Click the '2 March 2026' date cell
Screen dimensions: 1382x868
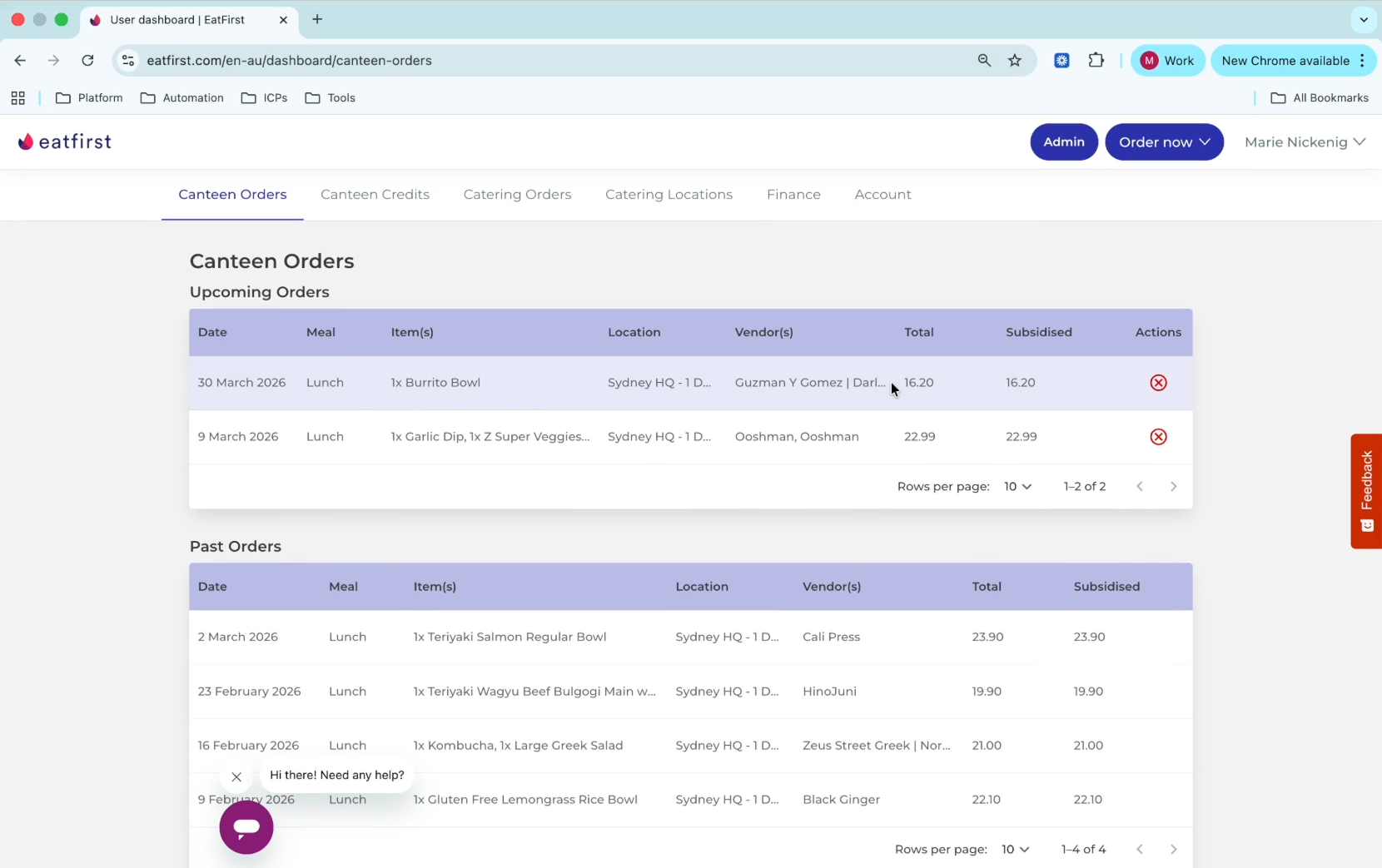point(238,637)
